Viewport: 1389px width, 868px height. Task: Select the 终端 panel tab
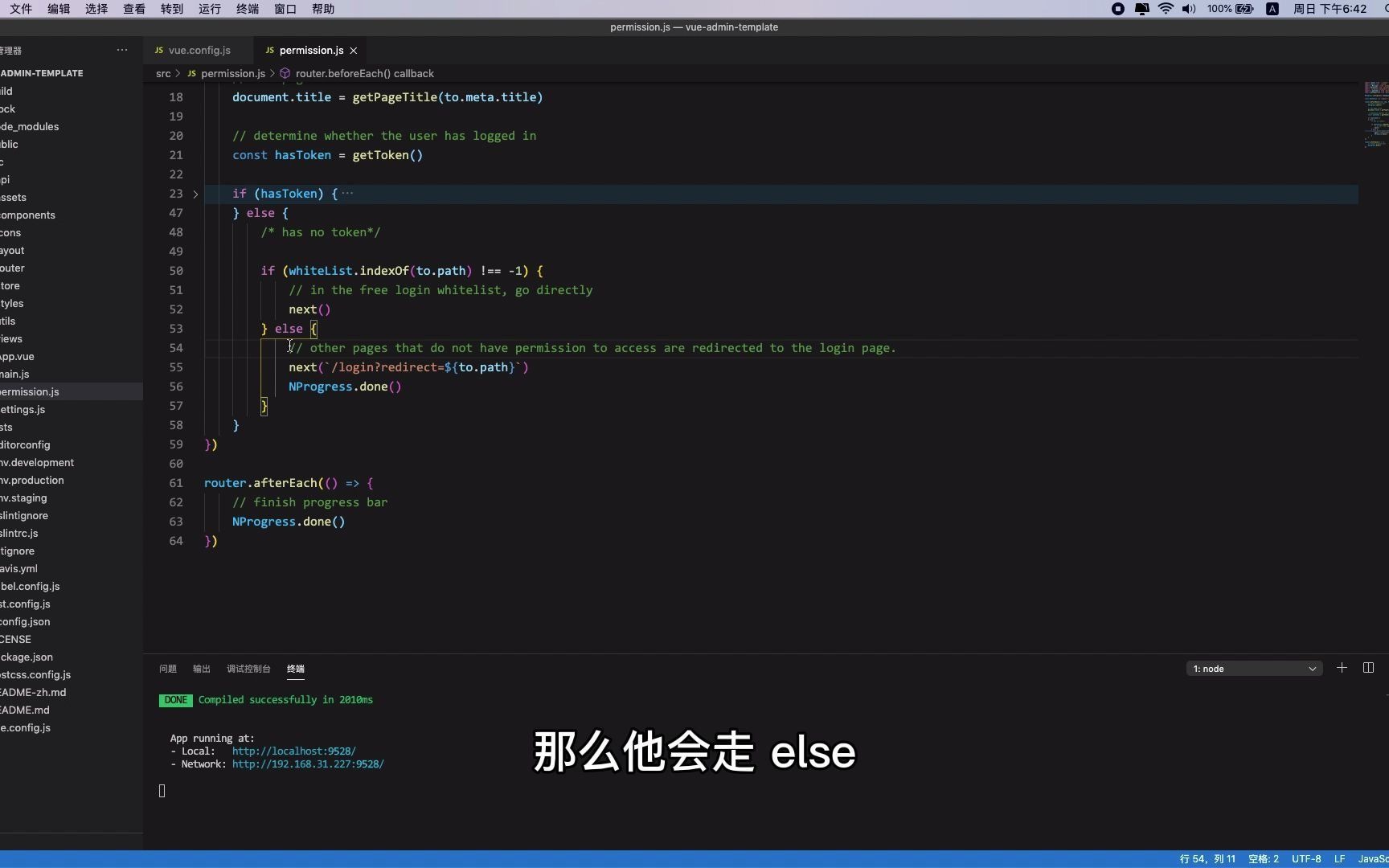coord(296,669)
